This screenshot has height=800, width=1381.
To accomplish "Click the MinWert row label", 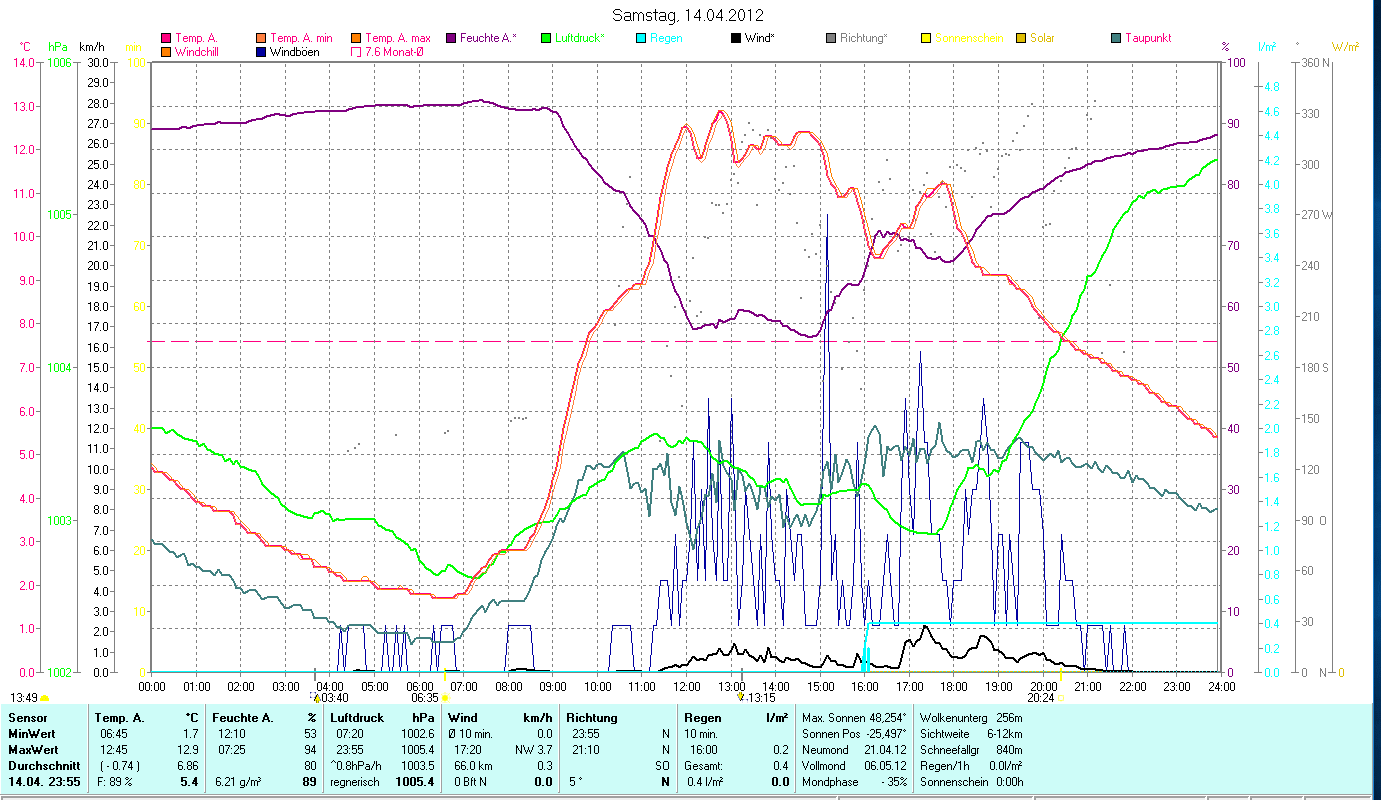I will coord(32,734).
